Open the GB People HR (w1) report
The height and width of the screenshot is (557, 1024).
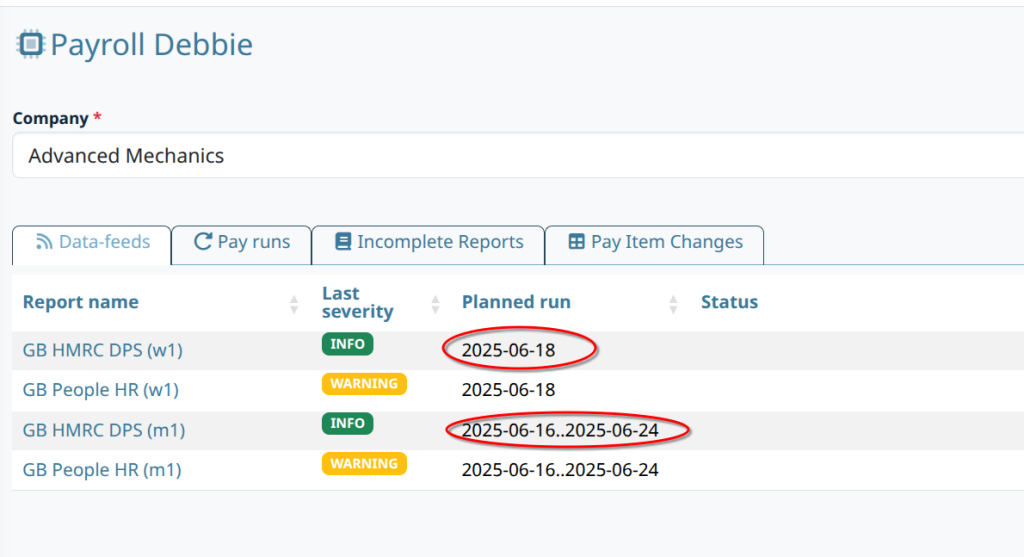pyautogui.click(x=100, y=390)
